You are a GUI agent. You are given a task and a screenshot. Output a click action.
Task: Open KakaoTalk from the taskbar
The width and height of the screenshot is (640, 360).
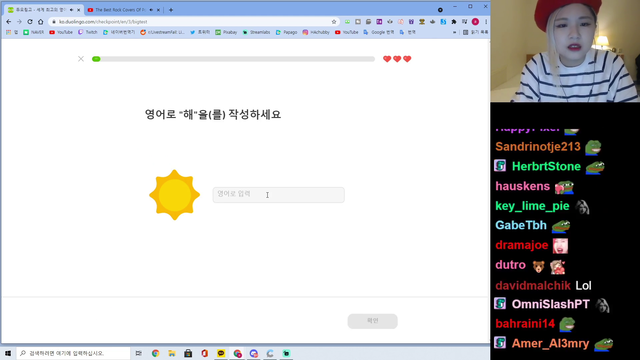221,353
